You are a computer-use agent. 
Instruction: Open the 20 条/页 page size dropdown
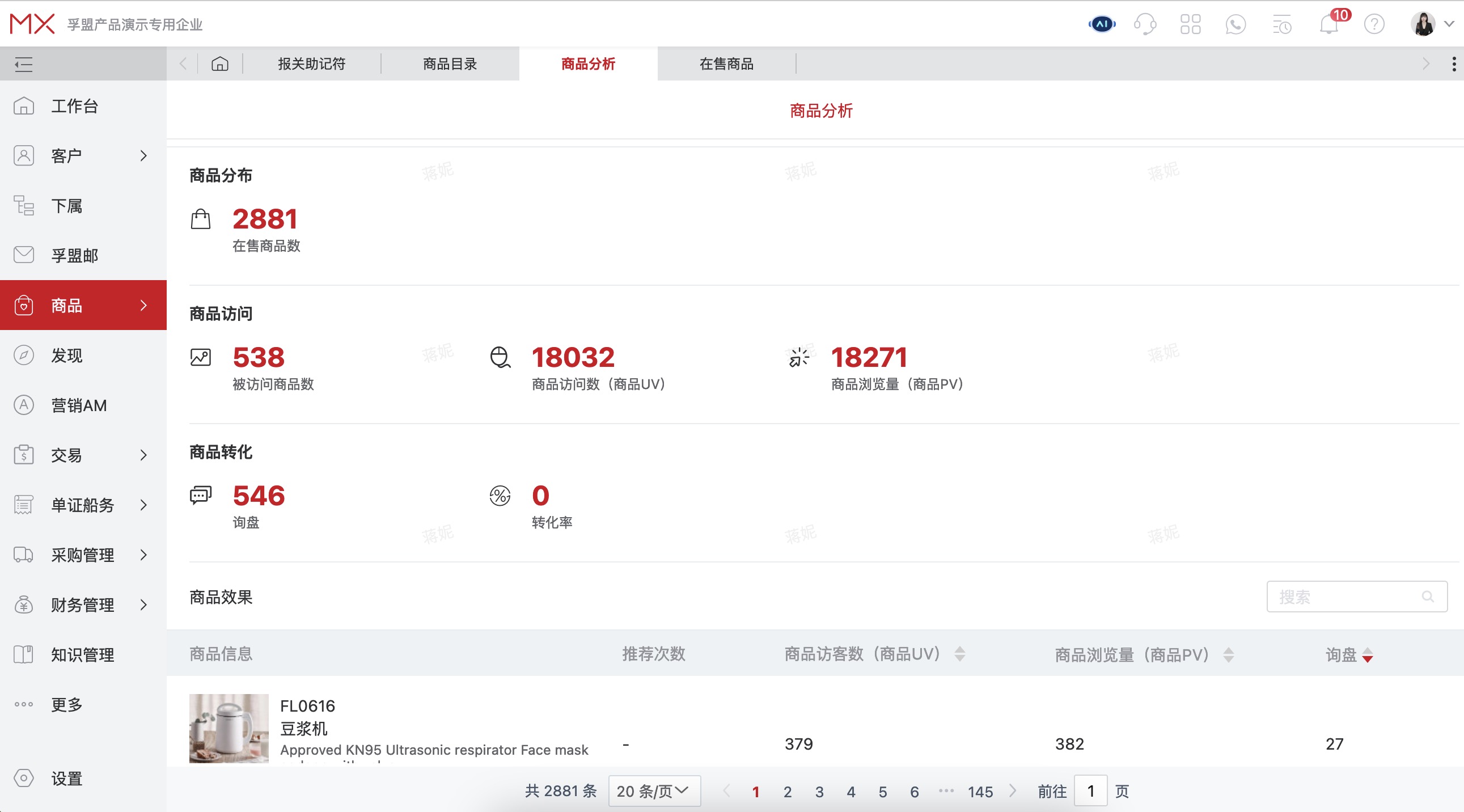point(654,791)
